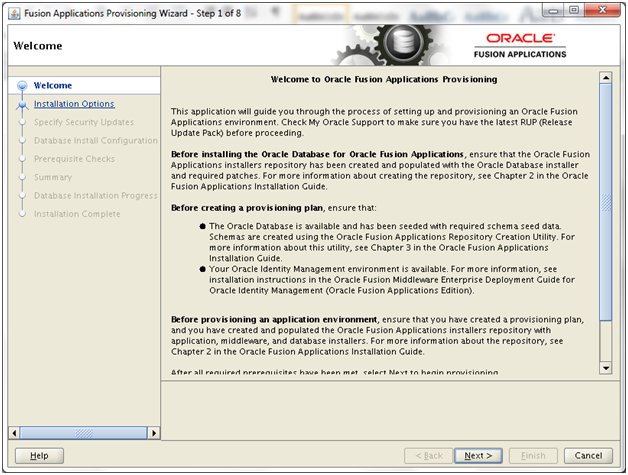This screenshot has width=628, height=475.
Task: Click the Back button
Action: click(429, 456)
